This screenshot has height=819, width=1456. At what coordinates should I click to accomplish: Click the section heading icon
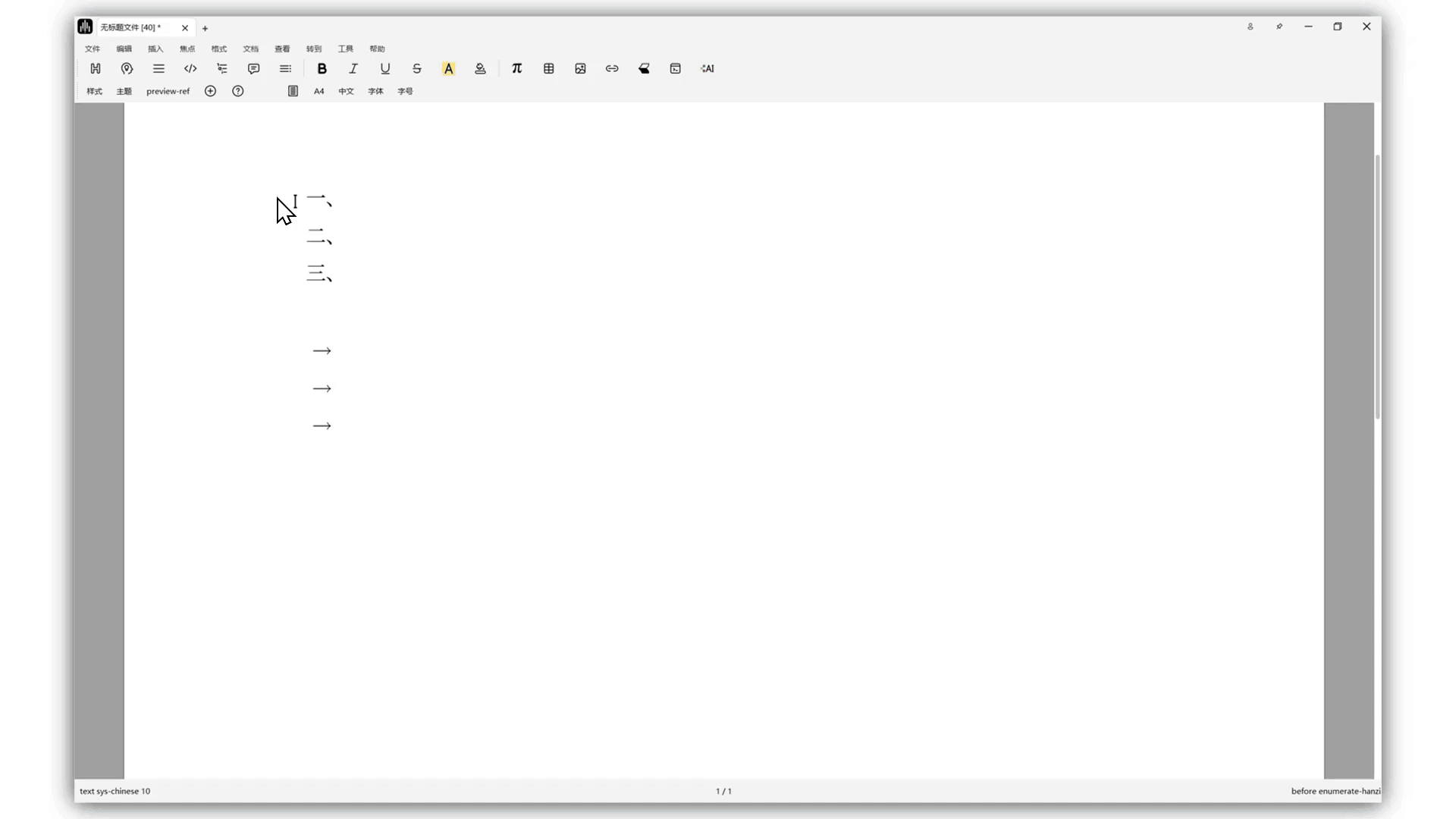(96, 68)
